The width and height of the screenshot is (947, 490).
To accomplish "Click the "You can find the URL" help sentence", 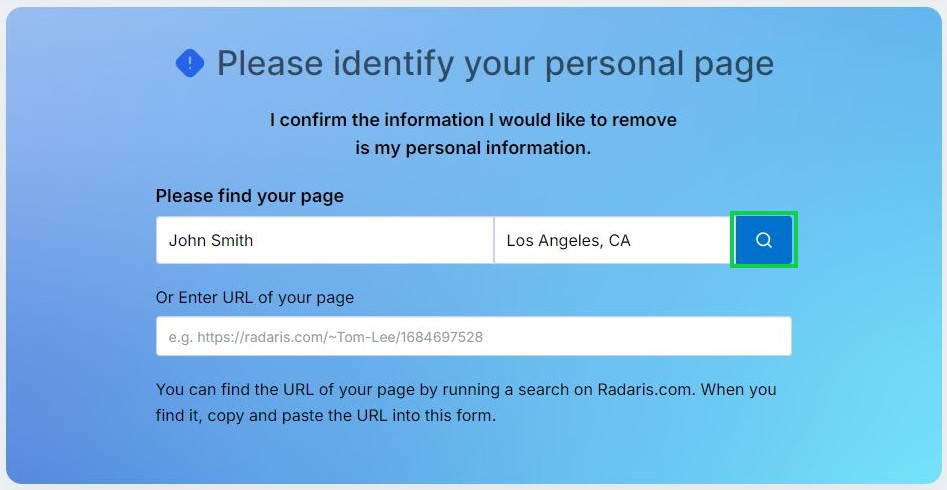I will tap(350, 390).
